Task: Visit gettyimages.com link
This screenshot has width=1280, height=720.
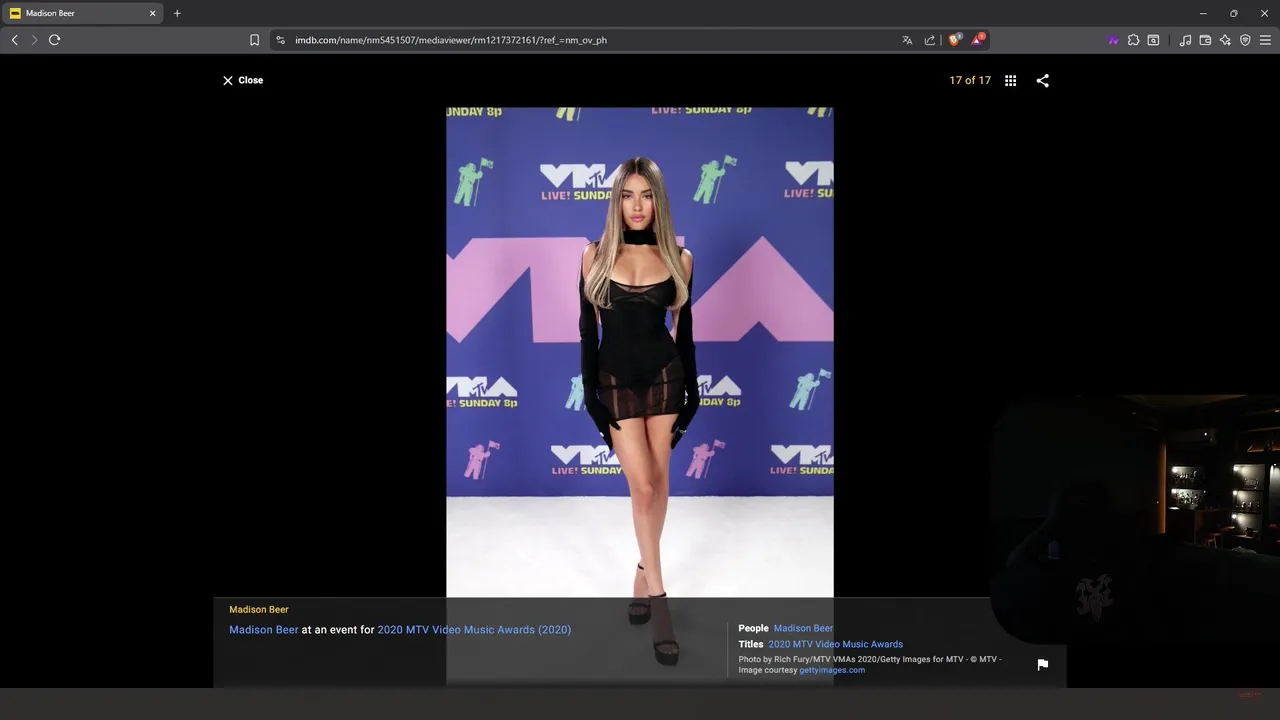Action: click(x=832, y=670)
